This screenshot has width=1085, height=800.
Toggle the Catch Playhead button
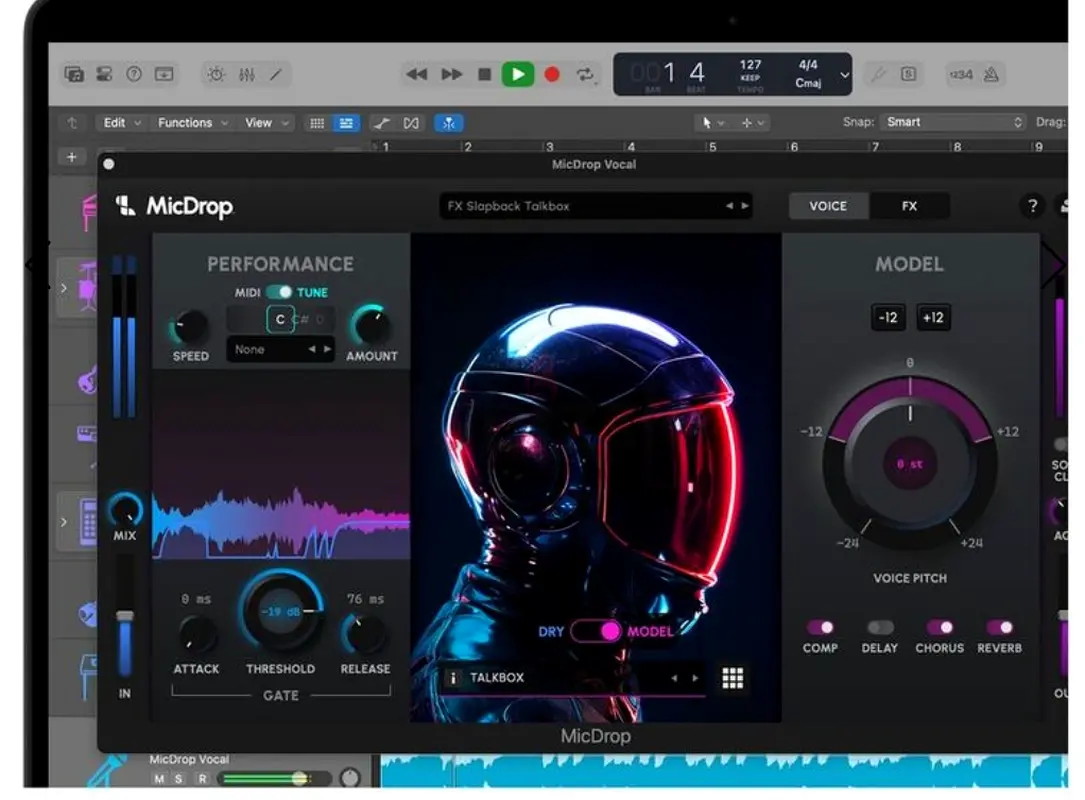[448, 123]
